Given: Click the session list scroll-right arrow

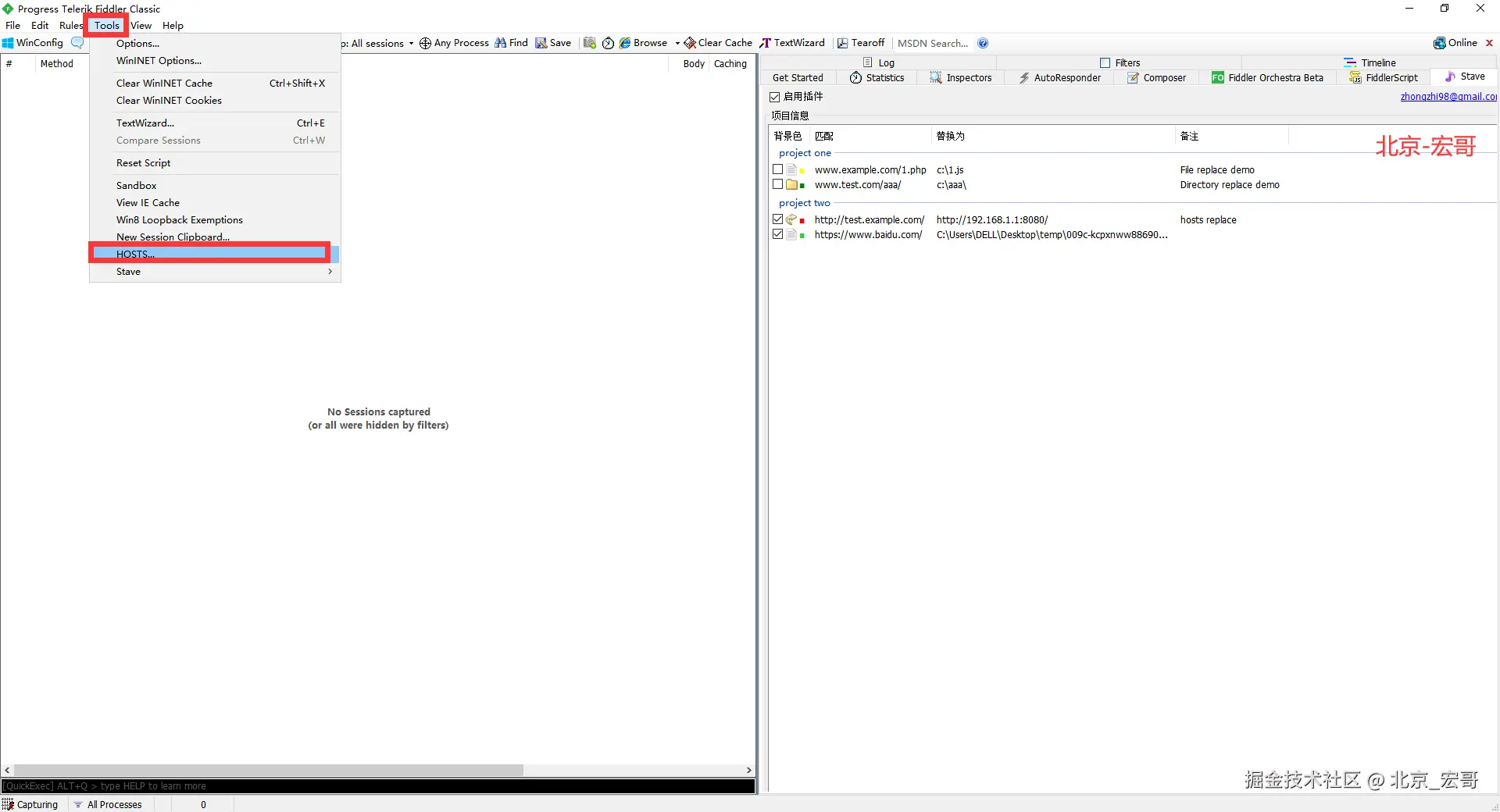Looking at the screenshot, I should [x=748, y=771].
